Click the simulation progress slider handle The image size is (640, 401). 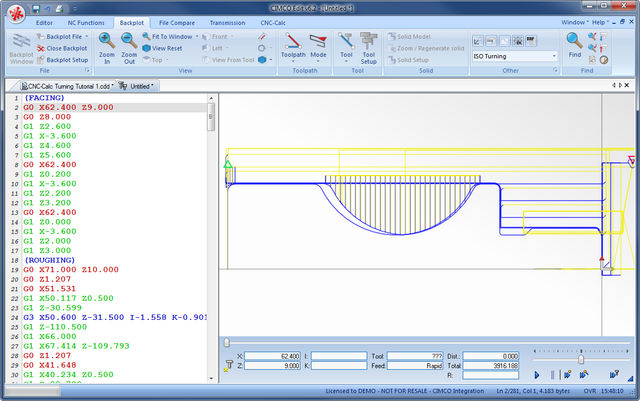coord(227,343)
